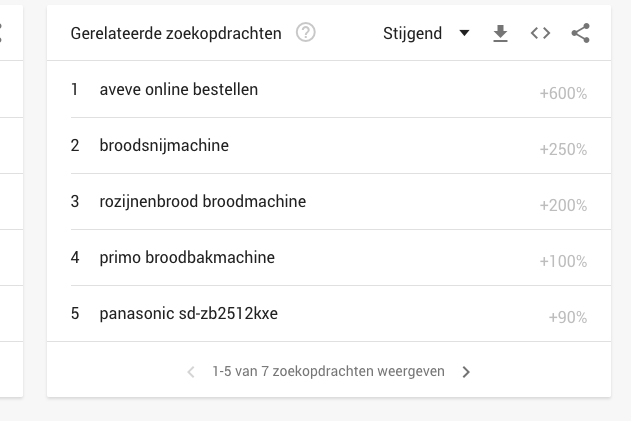
Task: Open help for Gerelateerde zoekopdrachten
Action: [x=305, y=33]
